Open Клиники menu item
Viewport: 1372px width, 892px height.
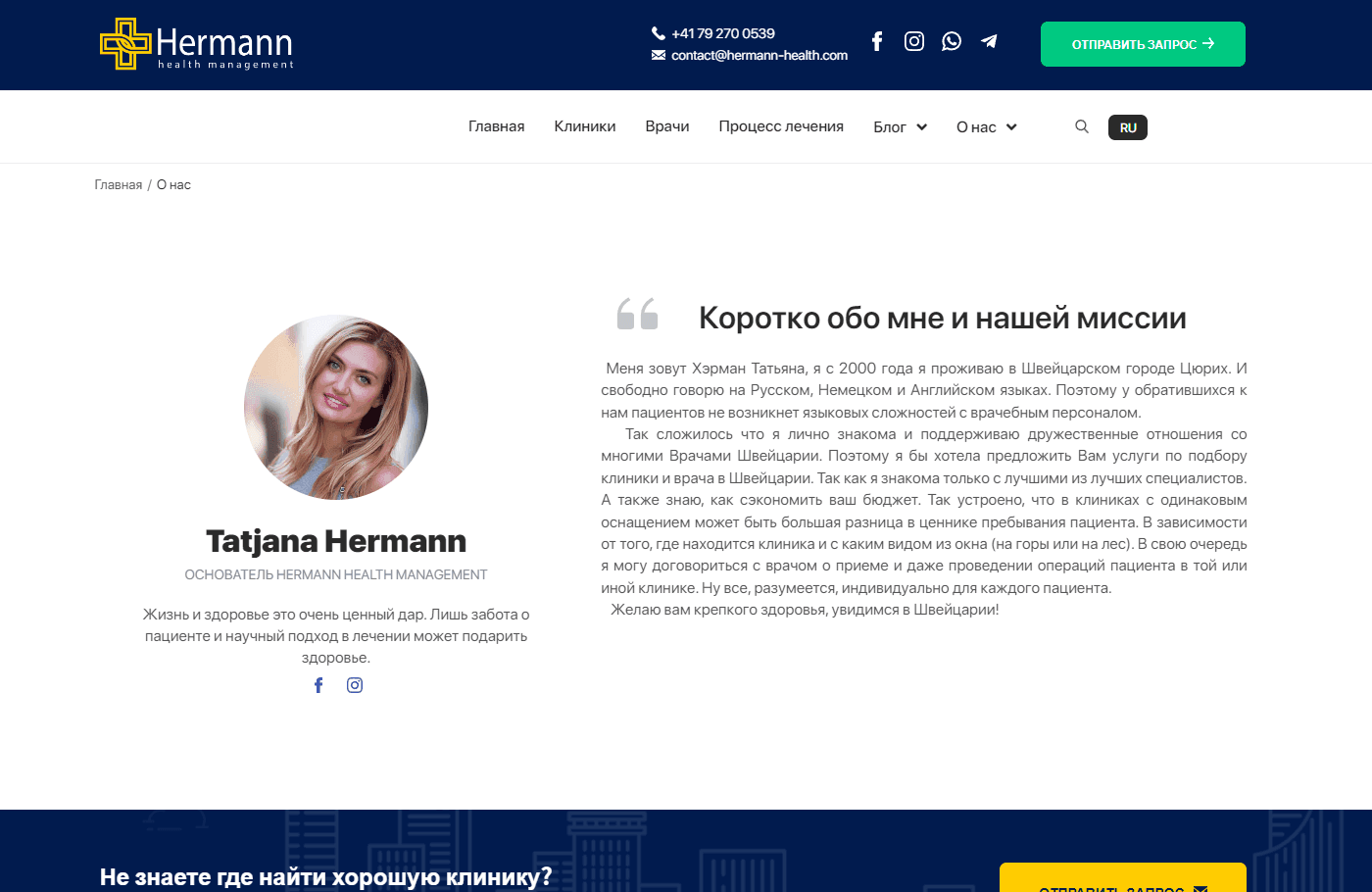point(585,126)
